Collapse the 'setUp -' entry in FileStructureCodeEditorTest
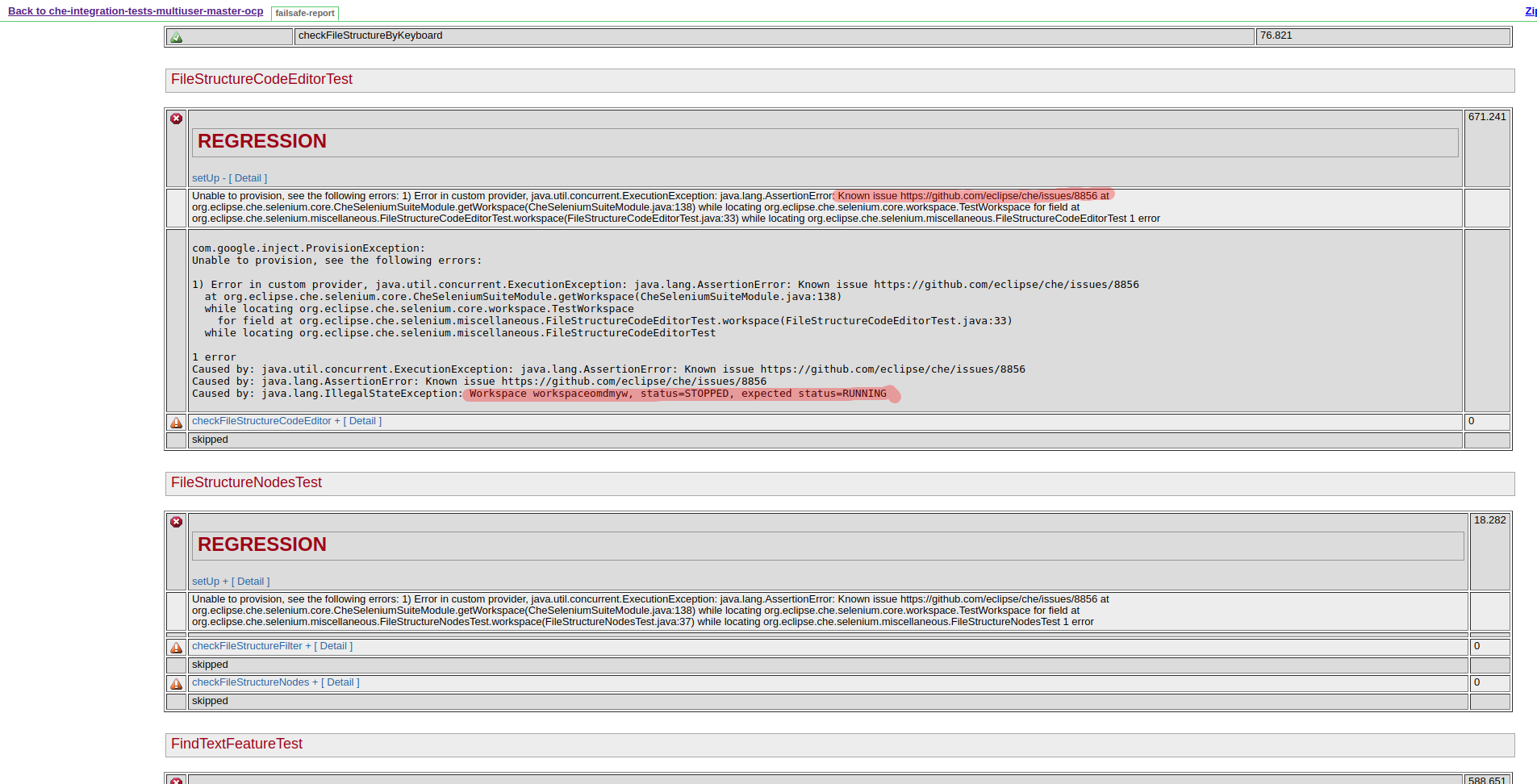1537x784 pixels. [208, 178]
